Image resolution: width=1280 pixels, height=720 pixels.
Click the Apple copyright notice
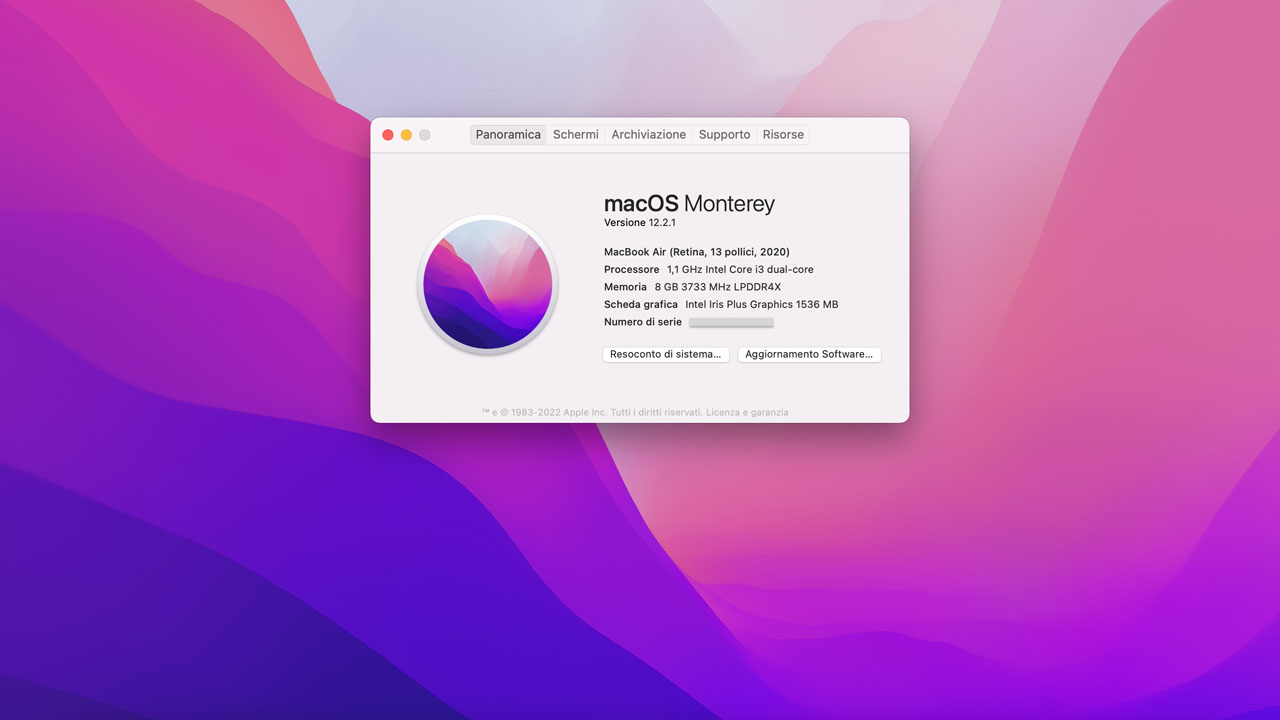tap(592, 412)
